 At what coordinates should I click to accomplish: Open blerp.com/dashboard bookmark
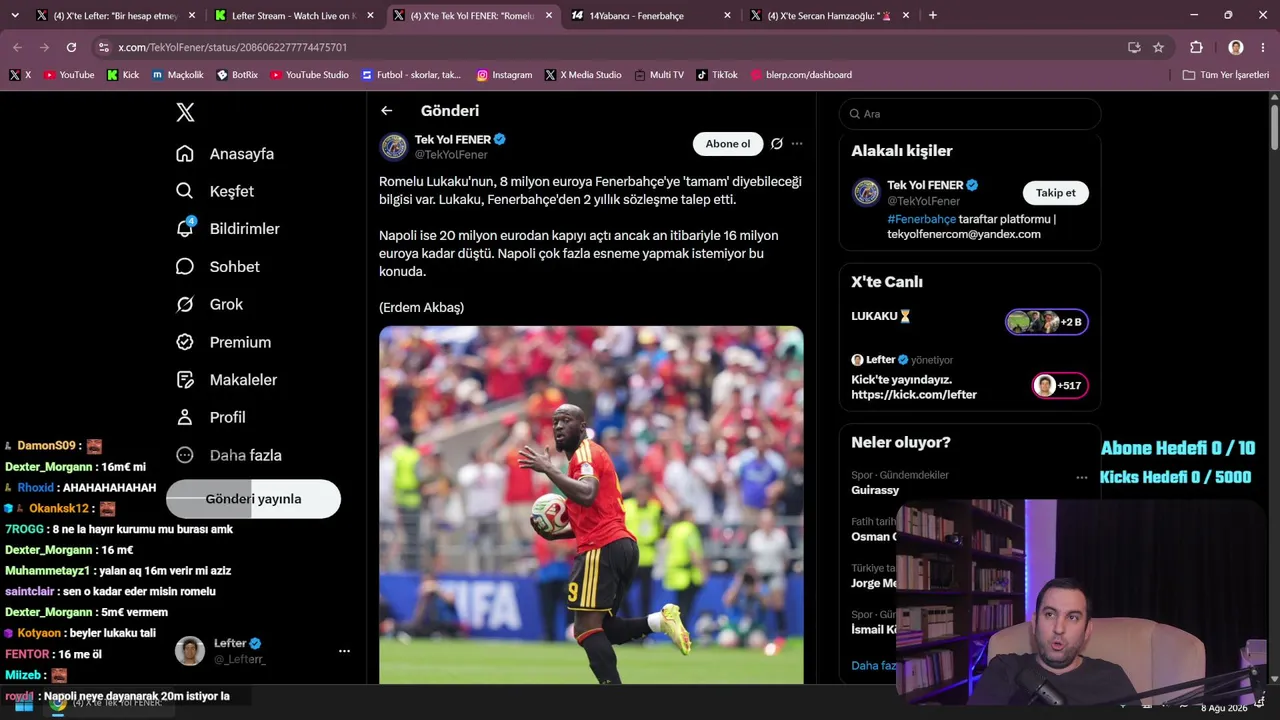801,75
